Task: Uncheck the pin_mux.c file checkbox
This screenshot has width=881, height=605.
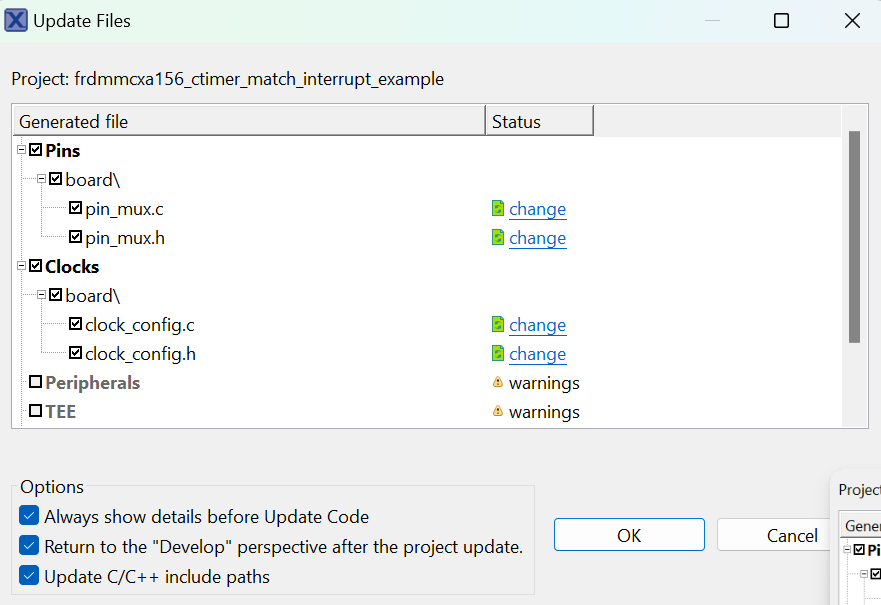Action: click(x=76, y=209)
